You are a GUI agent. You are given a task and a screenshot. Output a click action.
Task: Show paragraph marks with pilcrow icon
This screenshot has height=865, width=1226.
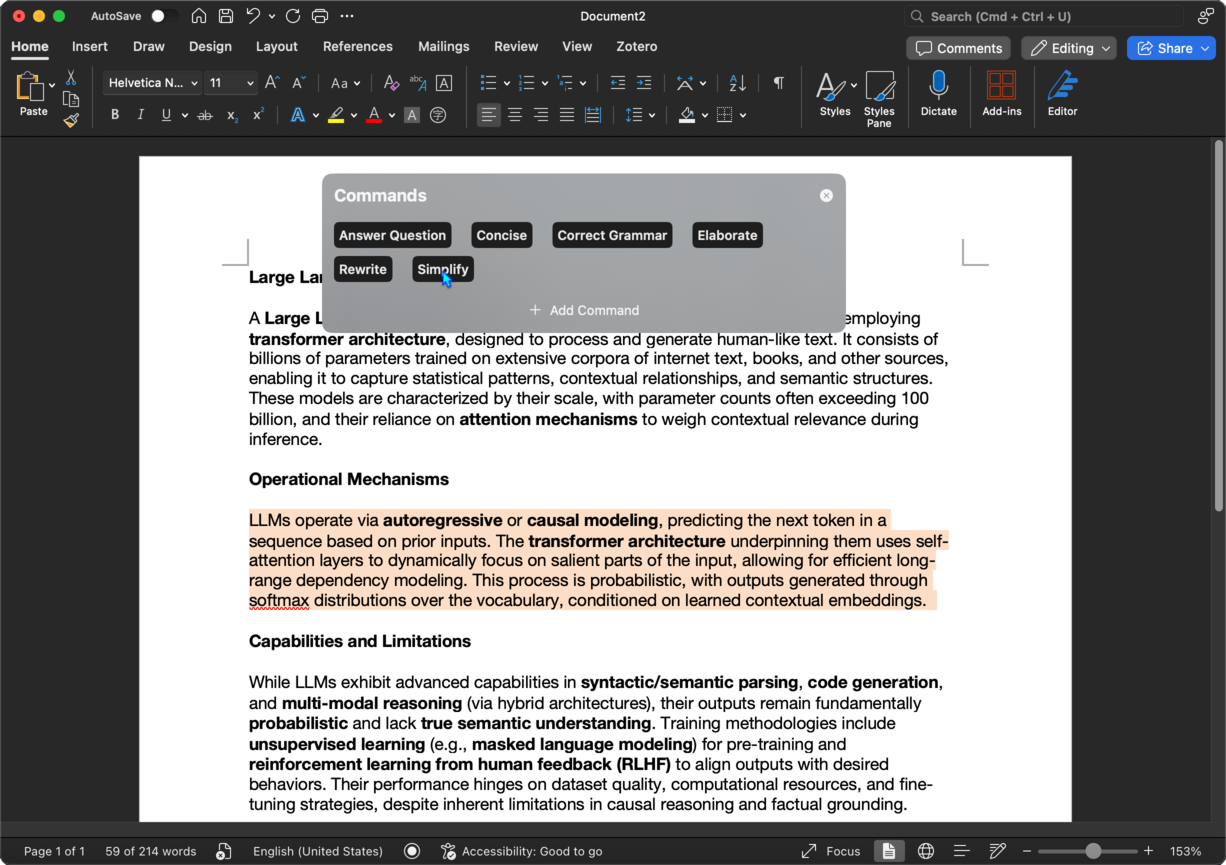(x=778, y=83)
